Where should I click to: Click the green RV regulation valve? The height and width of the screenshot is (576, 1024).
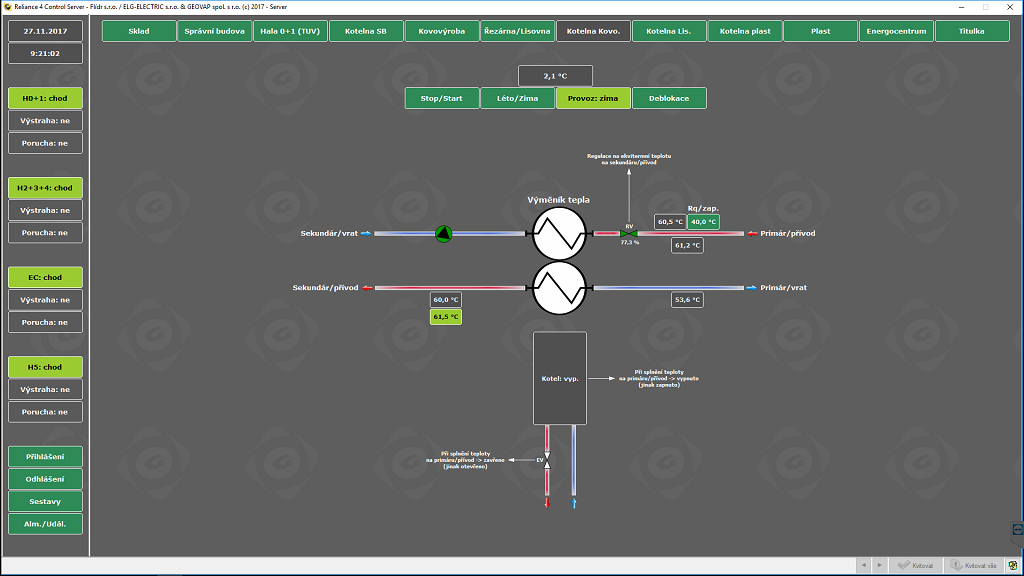pos(629,234)
